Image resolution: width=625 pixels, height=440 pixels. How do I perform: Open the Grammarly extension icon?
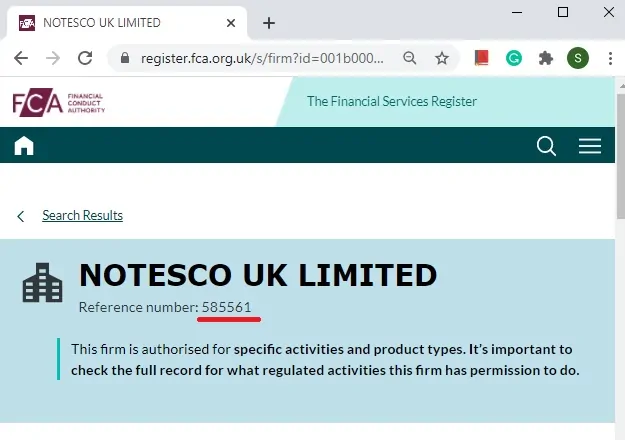coord(514,58)
